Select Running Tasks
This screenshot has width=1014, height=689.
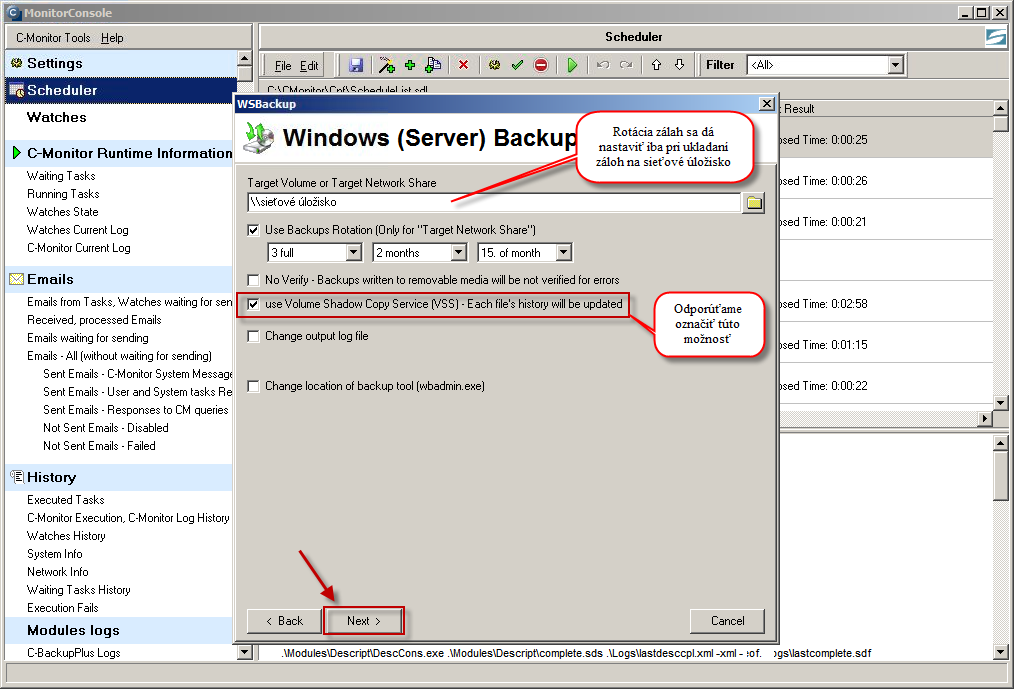point(63,194)
